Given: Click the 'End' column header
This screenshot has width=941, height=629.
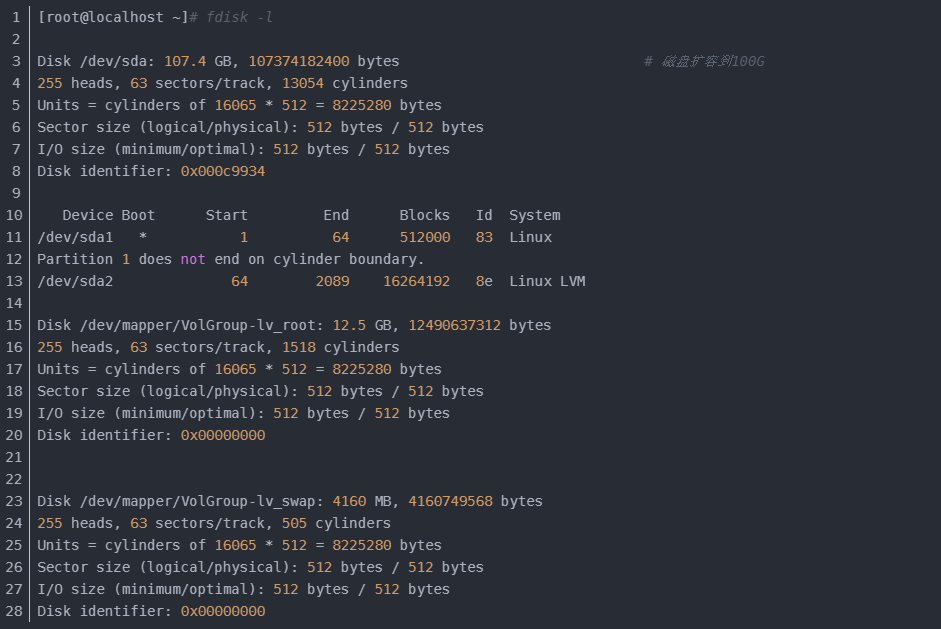Looking at the screenshot, I should click(336, 215).
